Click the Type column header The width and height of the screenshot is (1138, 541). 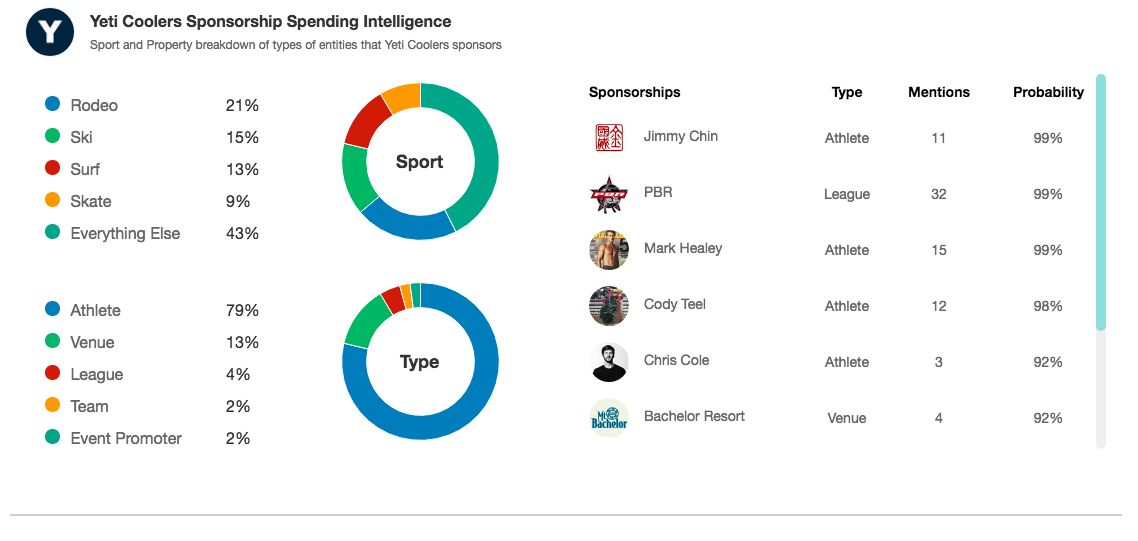tap(846, 92)
